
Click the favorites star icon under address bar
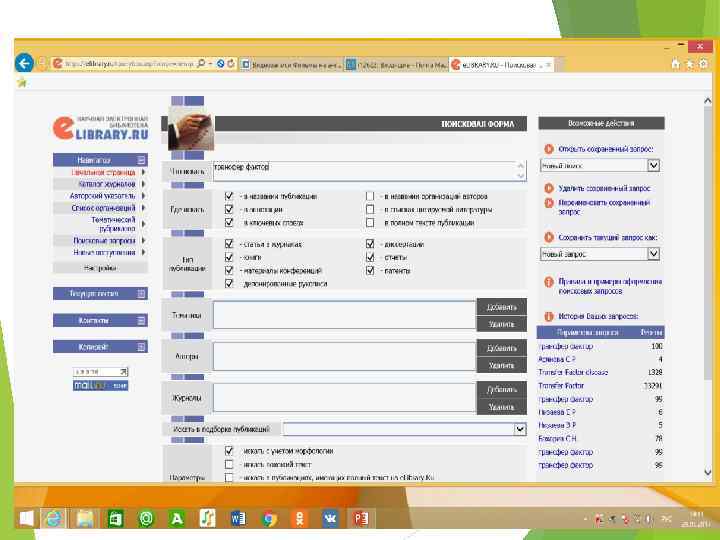22,83
